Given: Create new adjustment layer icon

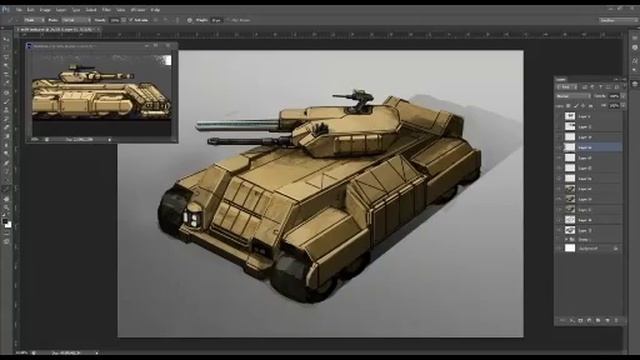Looking at the screenshot, I should (x=589, y=321).
